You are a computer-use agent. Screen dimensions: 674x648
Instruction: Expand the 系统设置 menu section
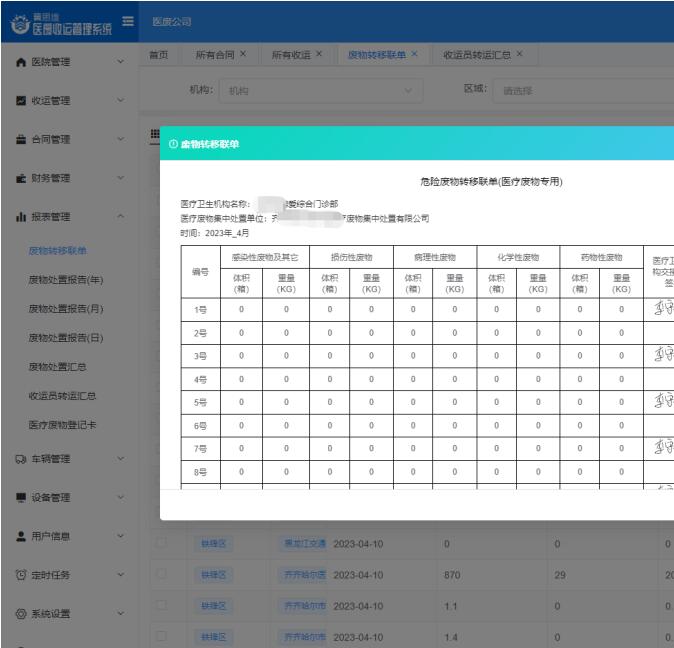[x=121, y=613]
